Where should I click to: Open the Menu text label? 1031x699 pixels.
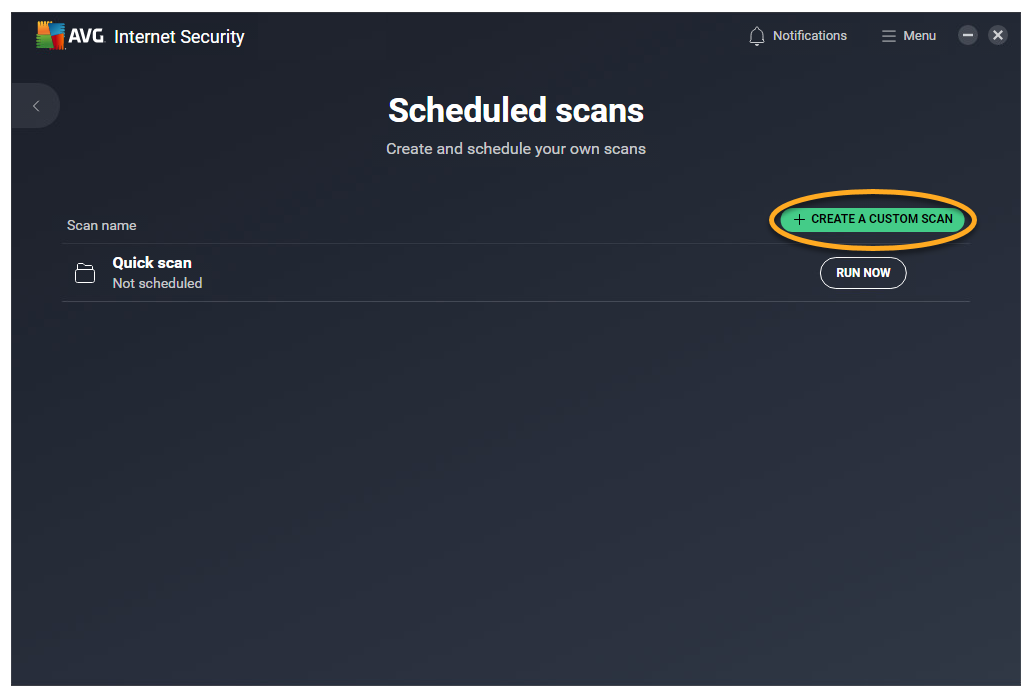(x=919, y=36)
